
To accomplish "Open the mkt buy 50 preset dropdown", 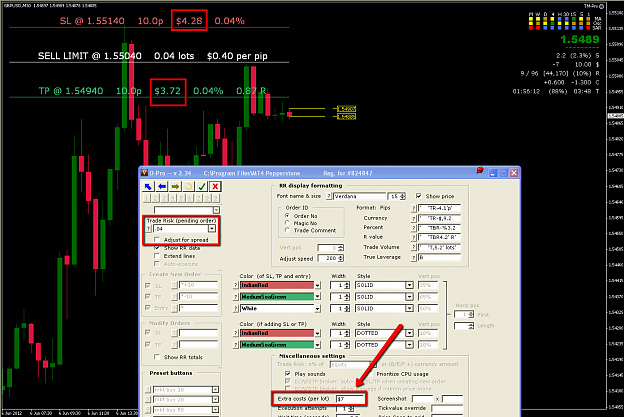I will [215, 410].
